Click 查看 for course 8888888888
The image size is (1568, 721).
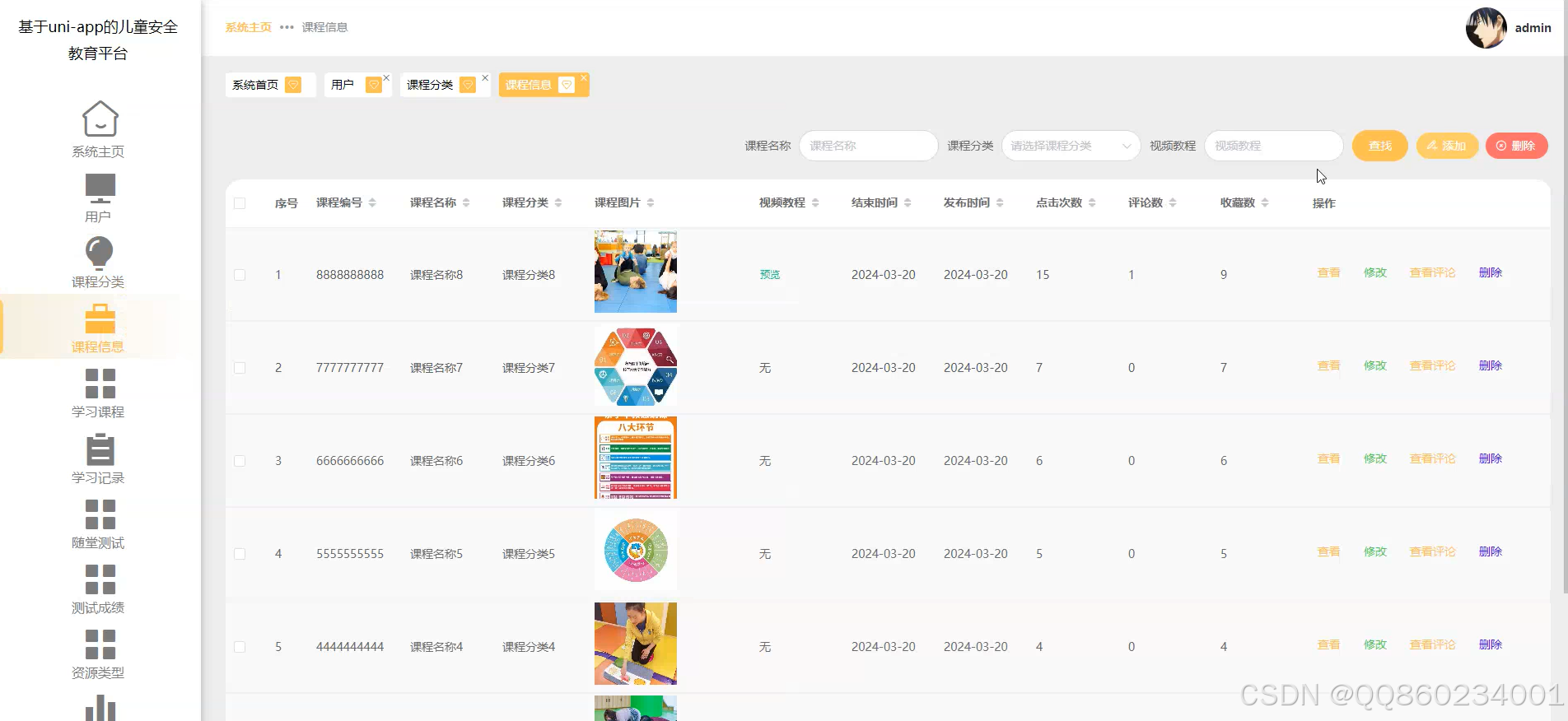pos(1328,272)
